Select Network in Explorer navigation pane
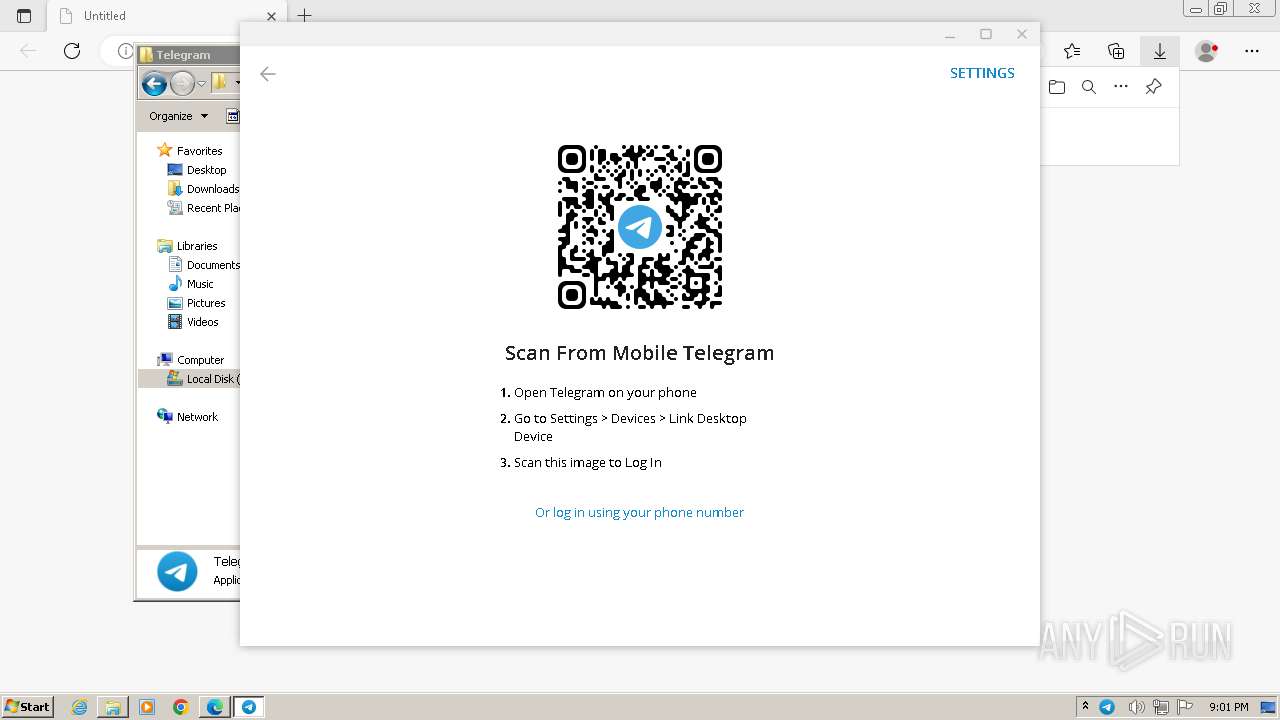1280x720 pixels. coord(197,417)
